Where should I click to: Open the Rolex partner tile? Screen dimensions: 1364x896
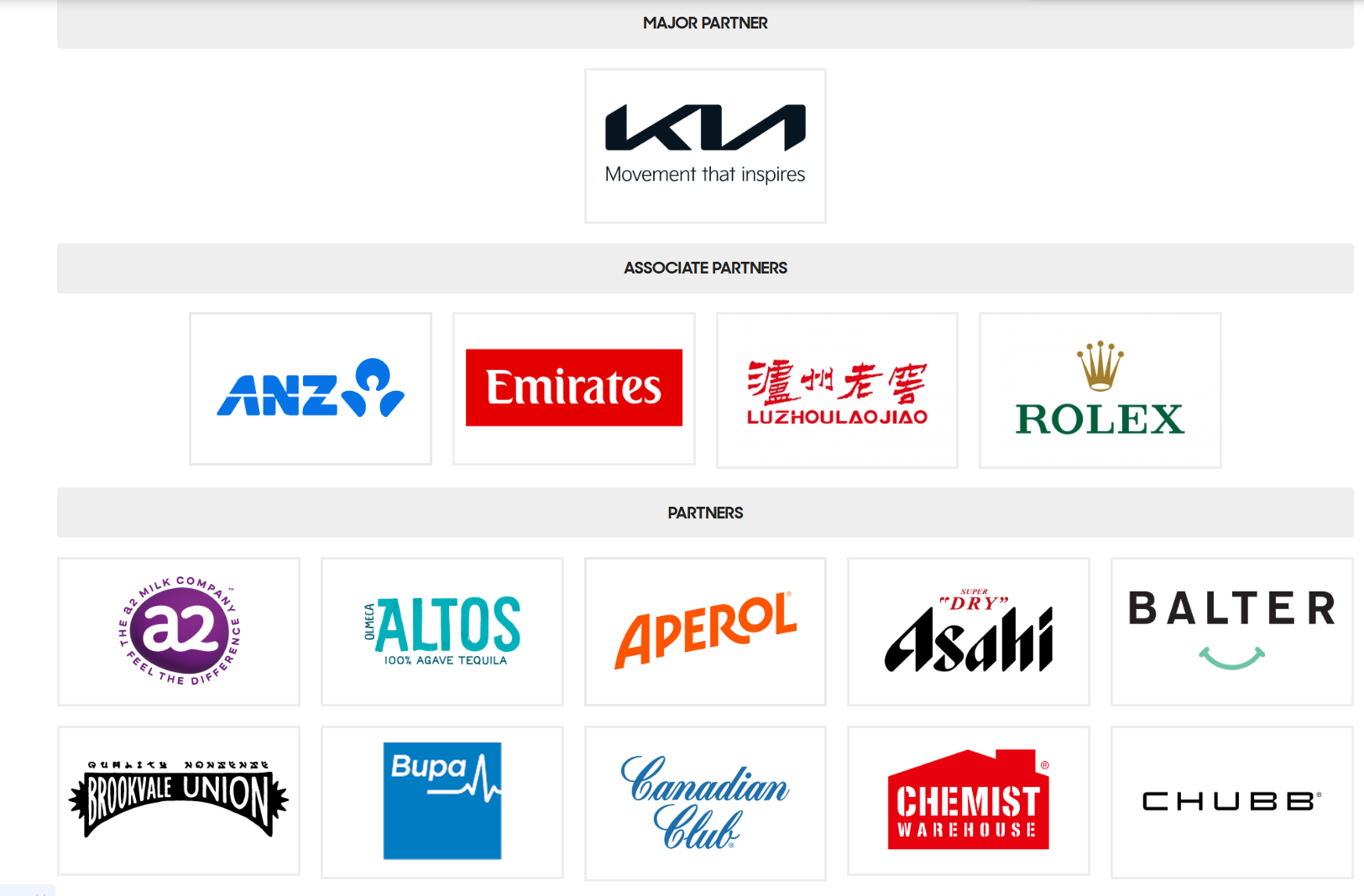tap(1100, 391)
